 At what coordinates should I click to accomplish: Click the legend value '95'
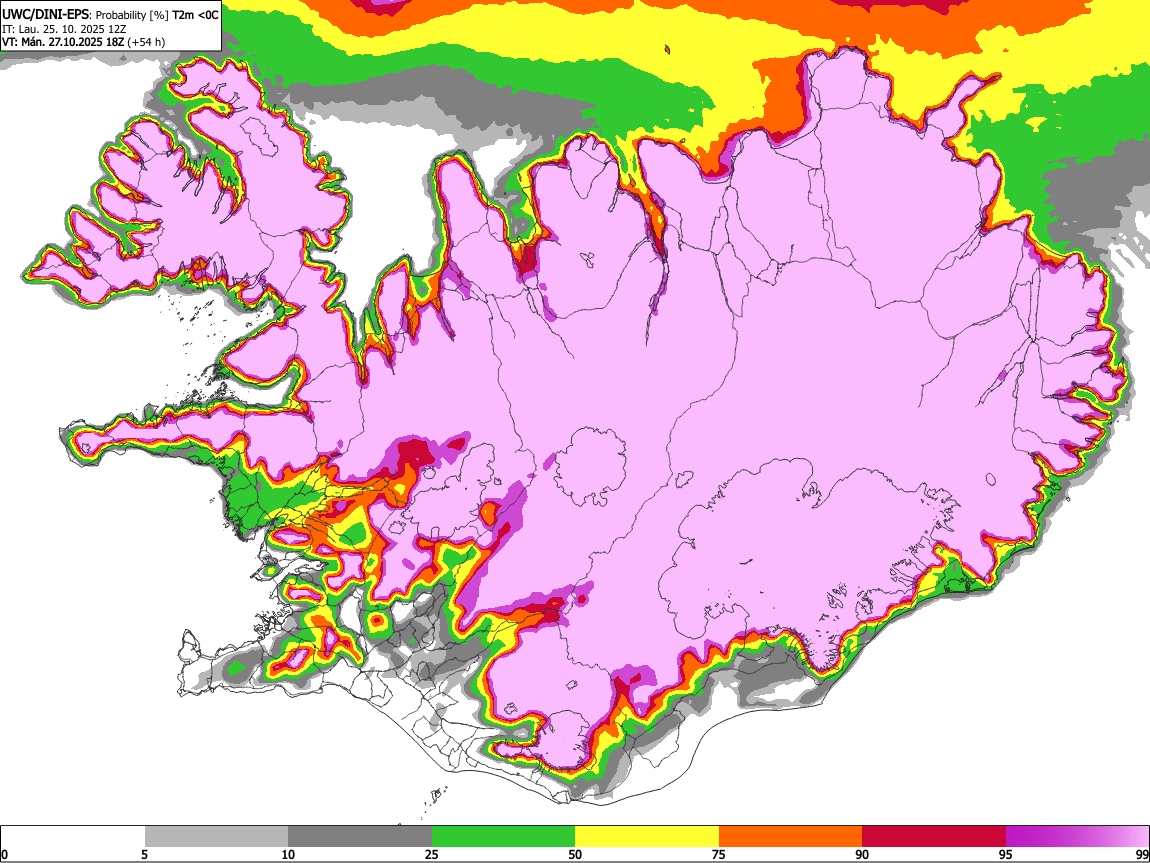(1006, 855)
